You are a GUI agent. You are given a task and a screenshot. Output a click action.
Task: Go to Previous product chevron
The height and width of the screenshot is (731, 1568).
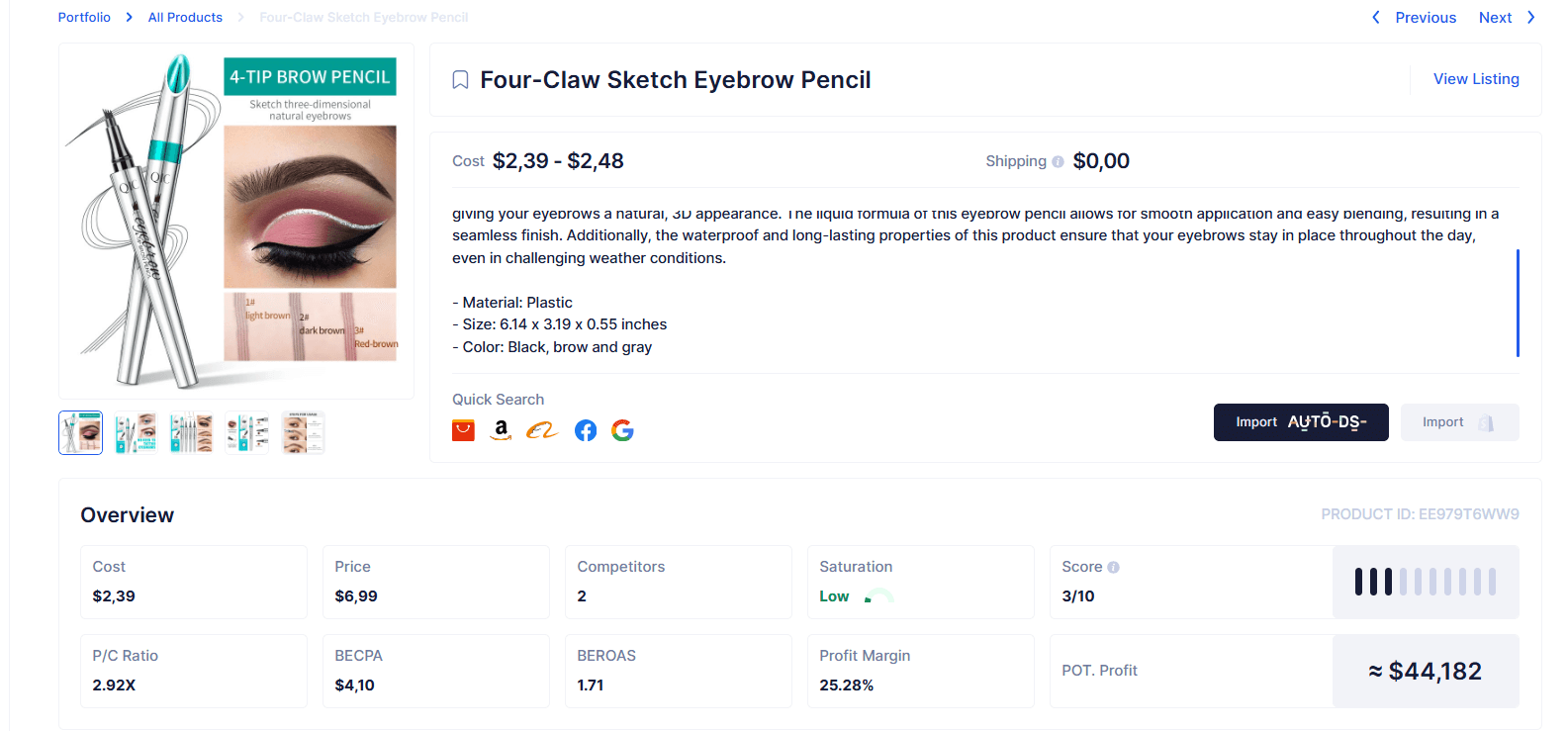1375,18
